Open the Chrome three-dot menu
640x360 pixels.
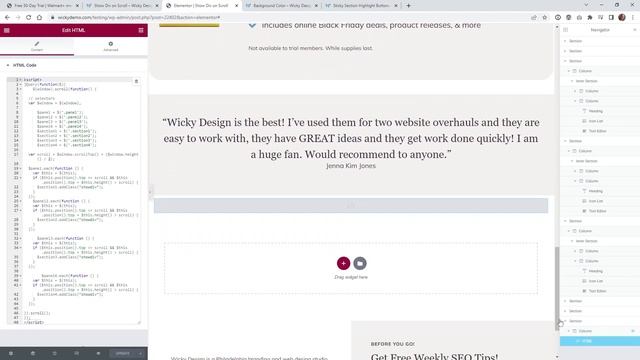coord(633,18)
